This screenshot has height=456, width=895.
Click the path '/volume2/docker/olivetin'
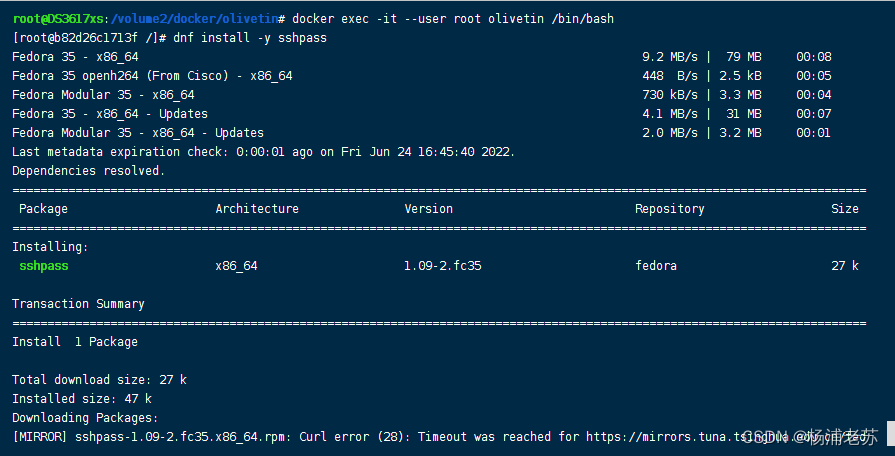pyautogui.click(x=195, y=19)
